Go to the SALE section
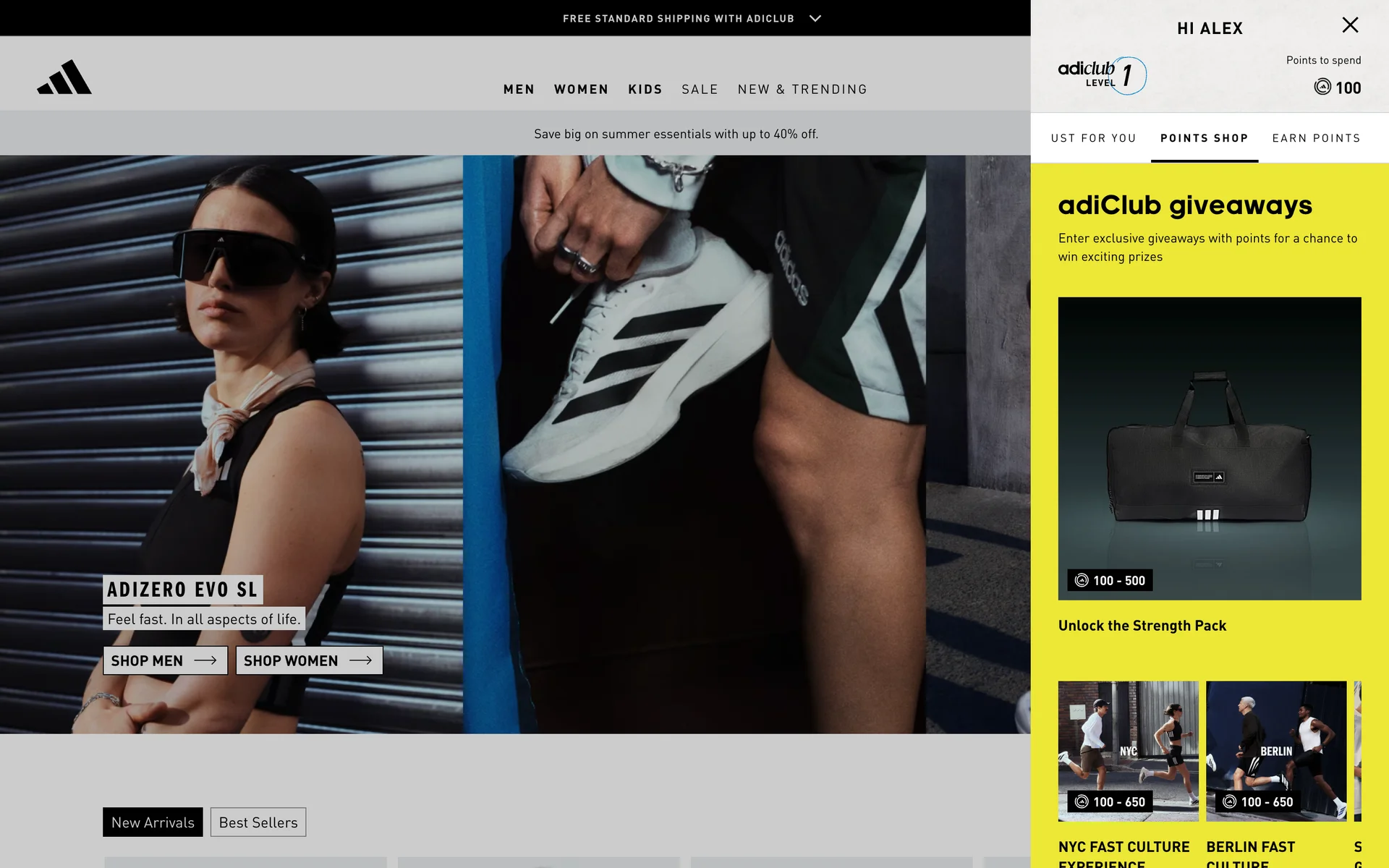This screenshot has width=1389, height=868. click(700, 89)
